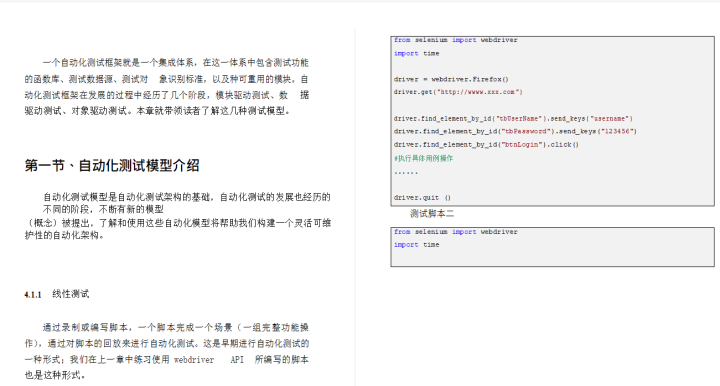Viewport: 720px width, 386px height.
Task: Click the line starting "（概念）被提出"
Action: pyautogui.click(x=178, y=223)
